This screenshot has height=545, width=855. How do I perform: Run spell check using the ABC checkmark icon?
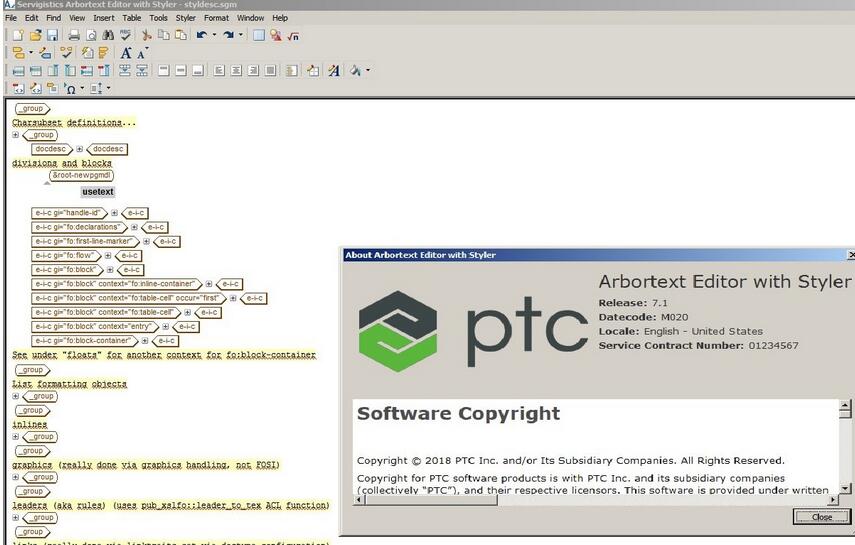tap(125, 35)
